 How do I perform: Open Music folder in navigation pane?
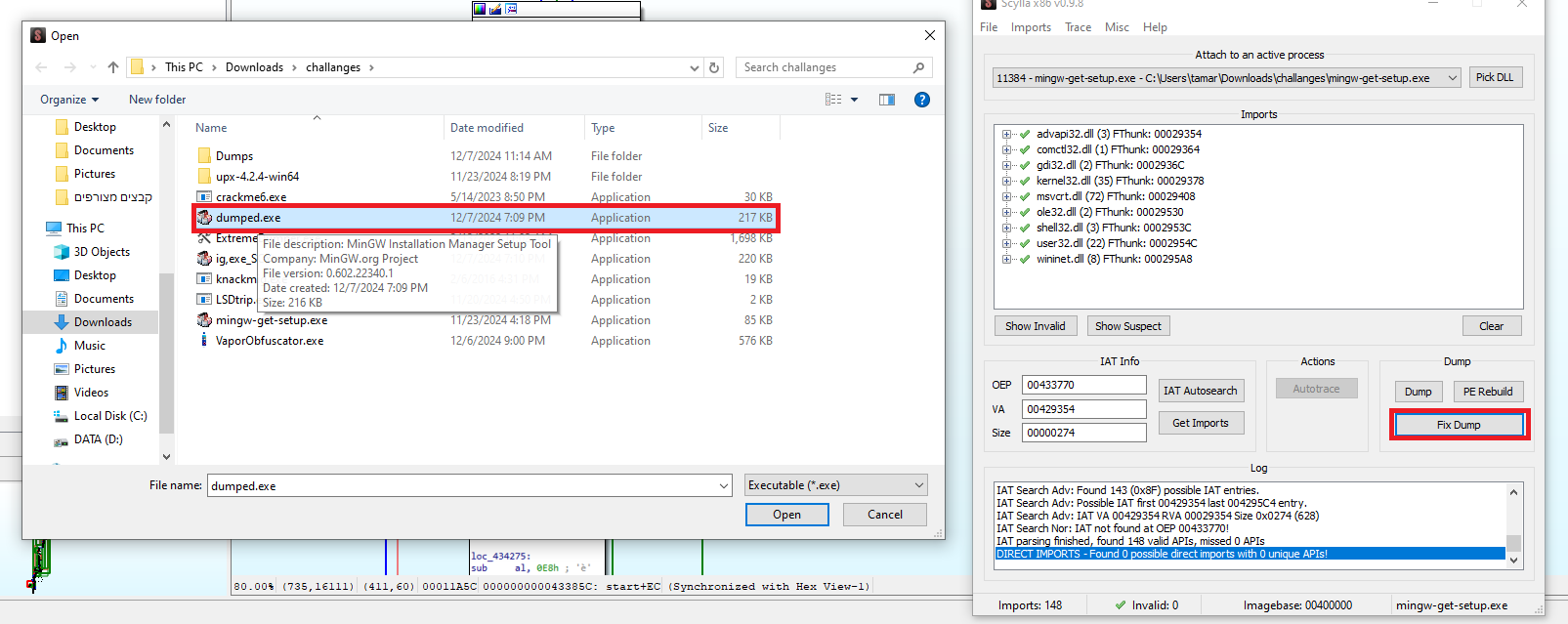pos(89,346)
